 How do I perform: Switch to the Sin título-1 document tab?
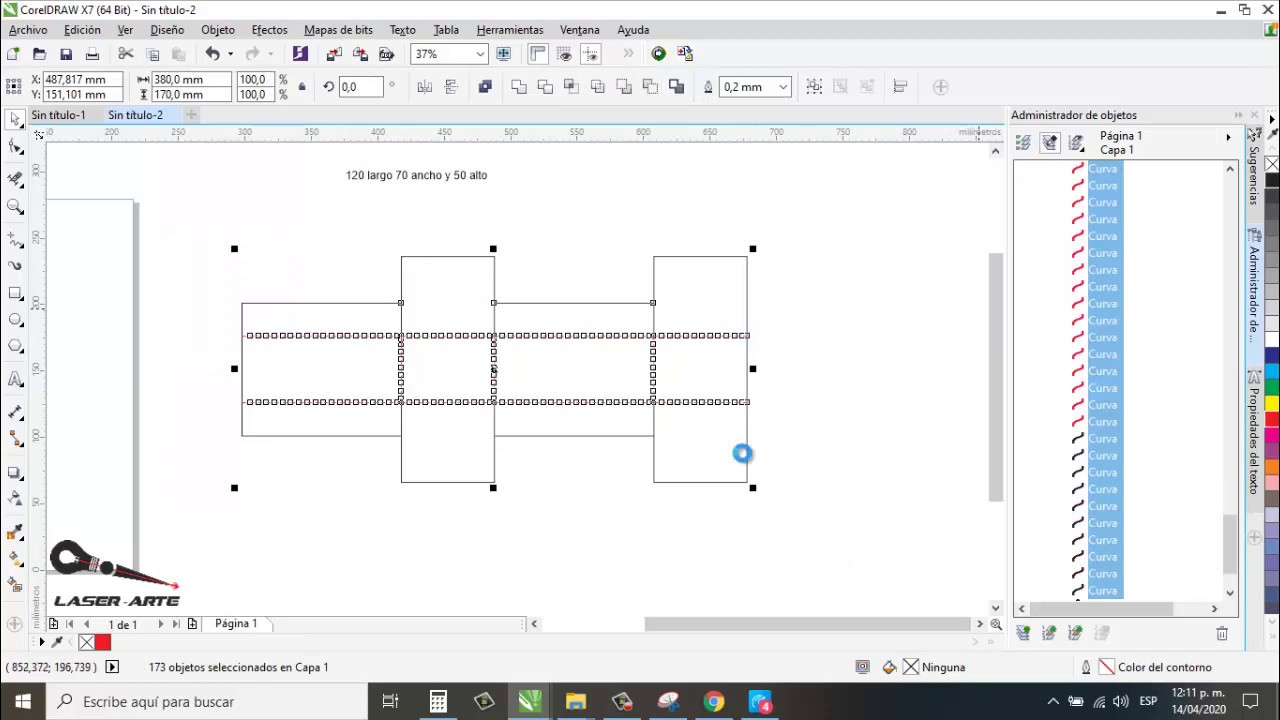click(x=58, y=115)
